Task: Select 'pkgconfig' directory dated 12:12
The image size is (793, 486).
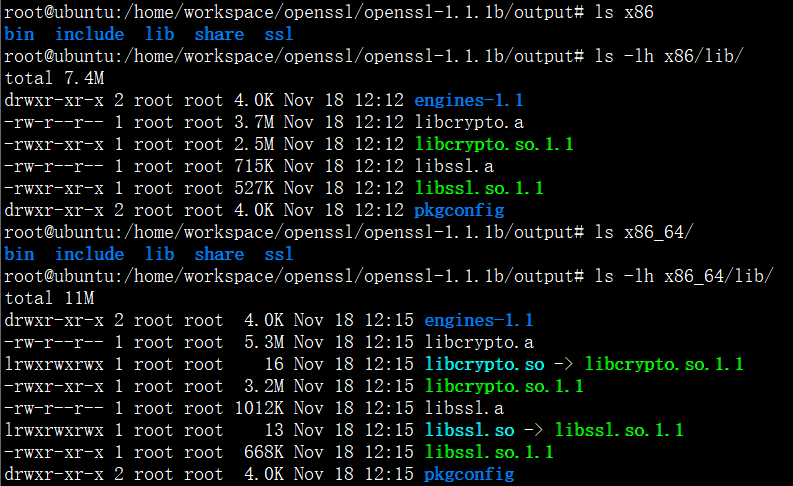Action: click(459, 210)
